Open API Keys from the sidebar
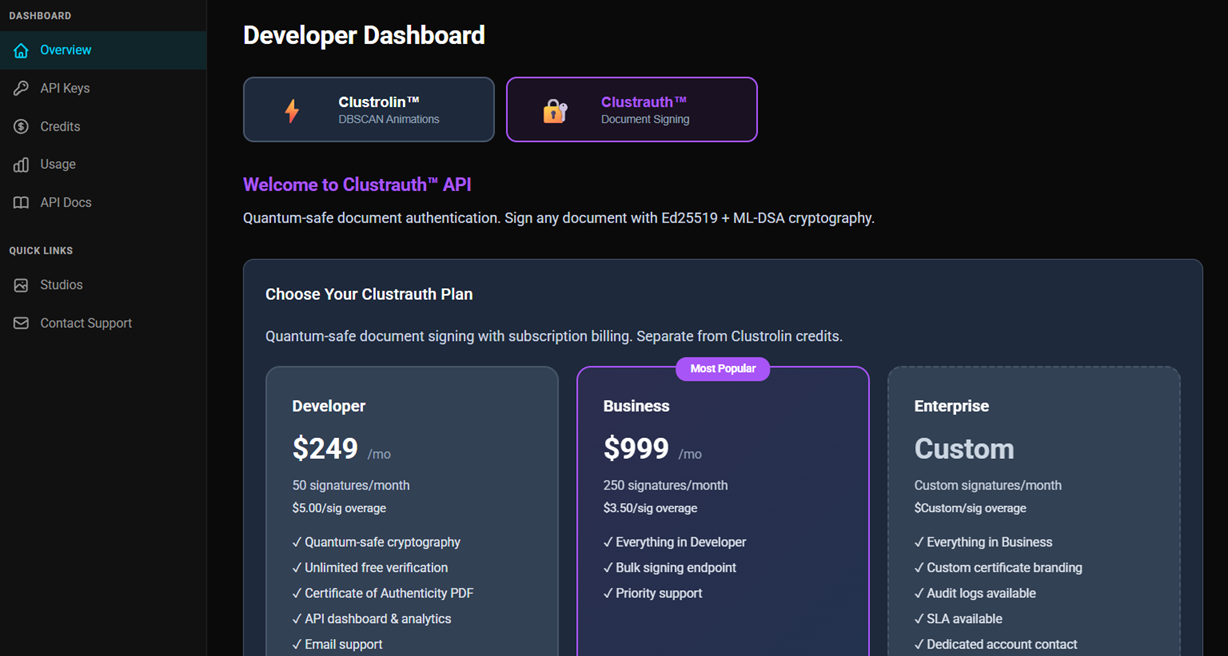The image size is (1228, 656). pyautogui.click(x=65, y=88)
